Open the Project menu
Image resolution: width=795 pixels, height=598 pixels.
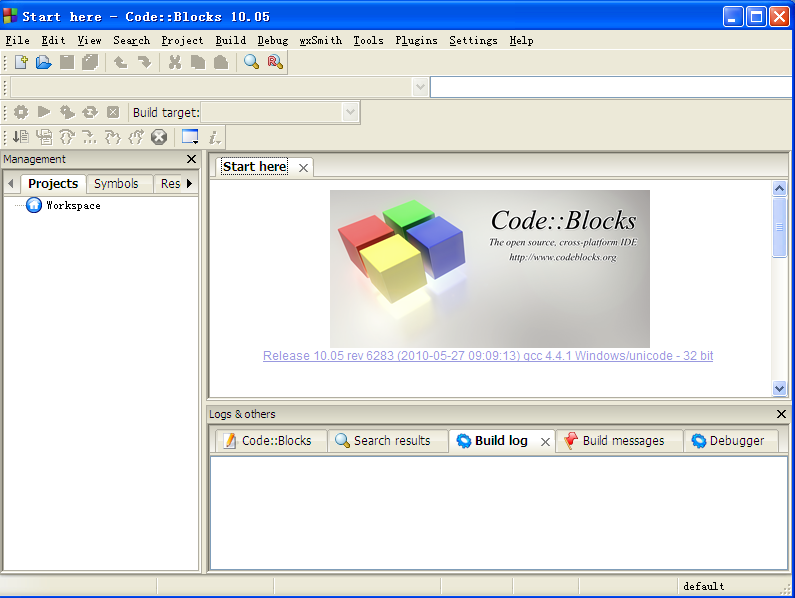[x=182, y=41]
